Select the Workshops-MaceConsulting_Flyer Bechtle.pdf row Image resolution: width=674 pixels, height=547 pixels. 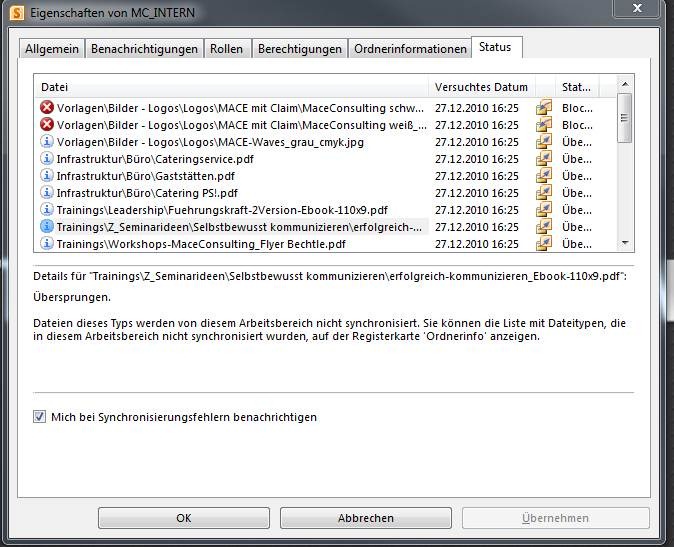201,244
